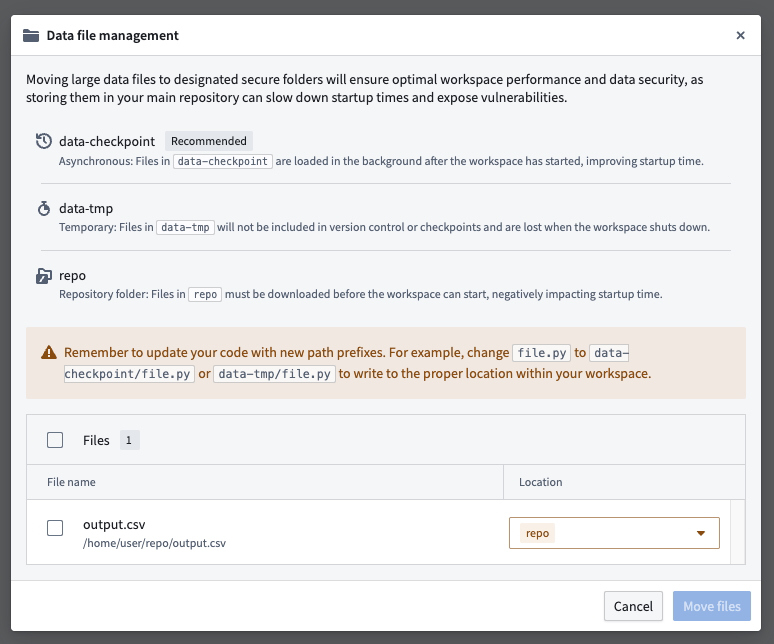The image size is (774, 644).
Task: Click the Files label in table header
Action: [96, 440]
